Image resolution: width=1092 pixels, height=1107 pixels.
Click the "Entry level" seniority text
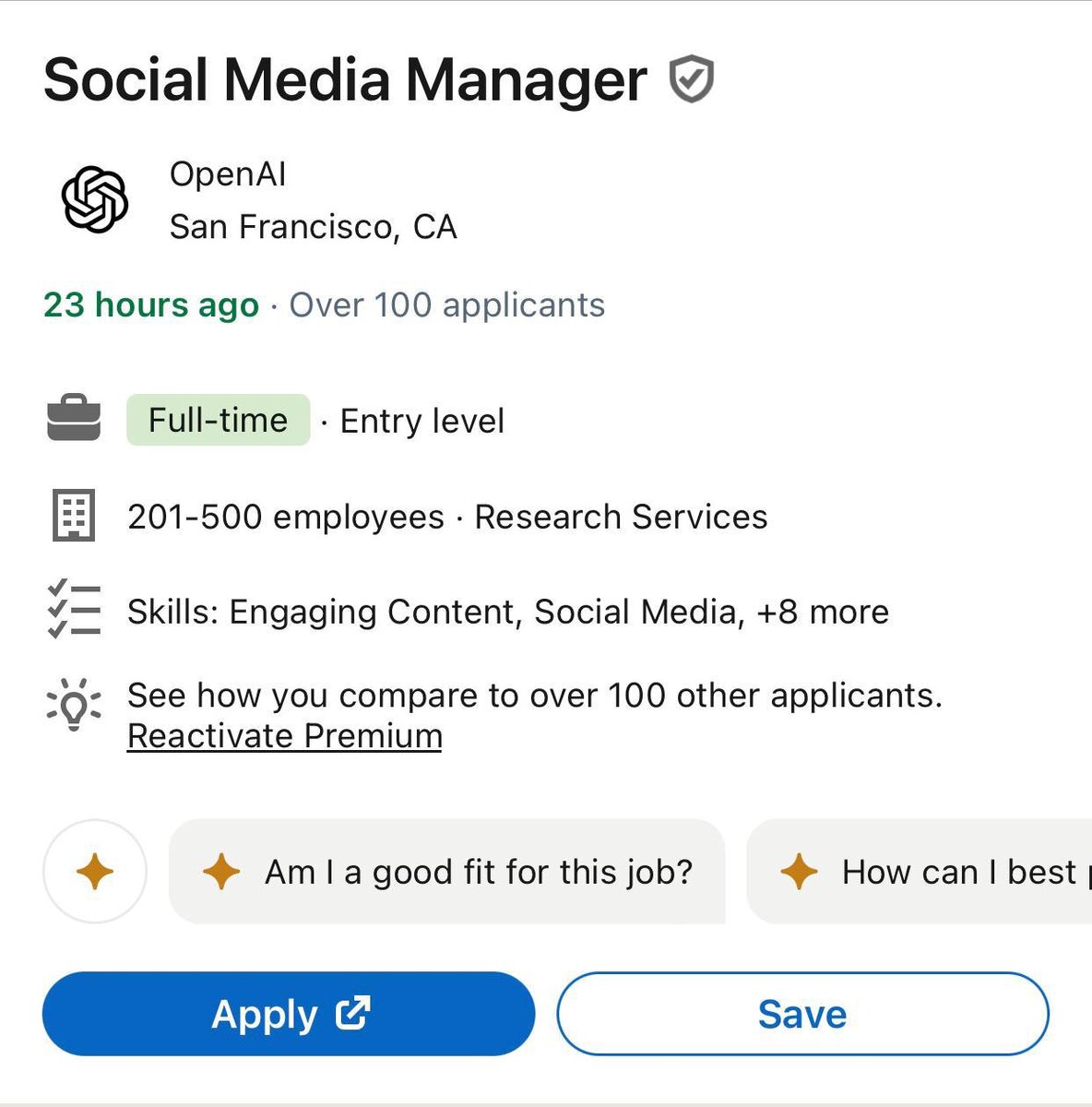[x=422, y=422]
